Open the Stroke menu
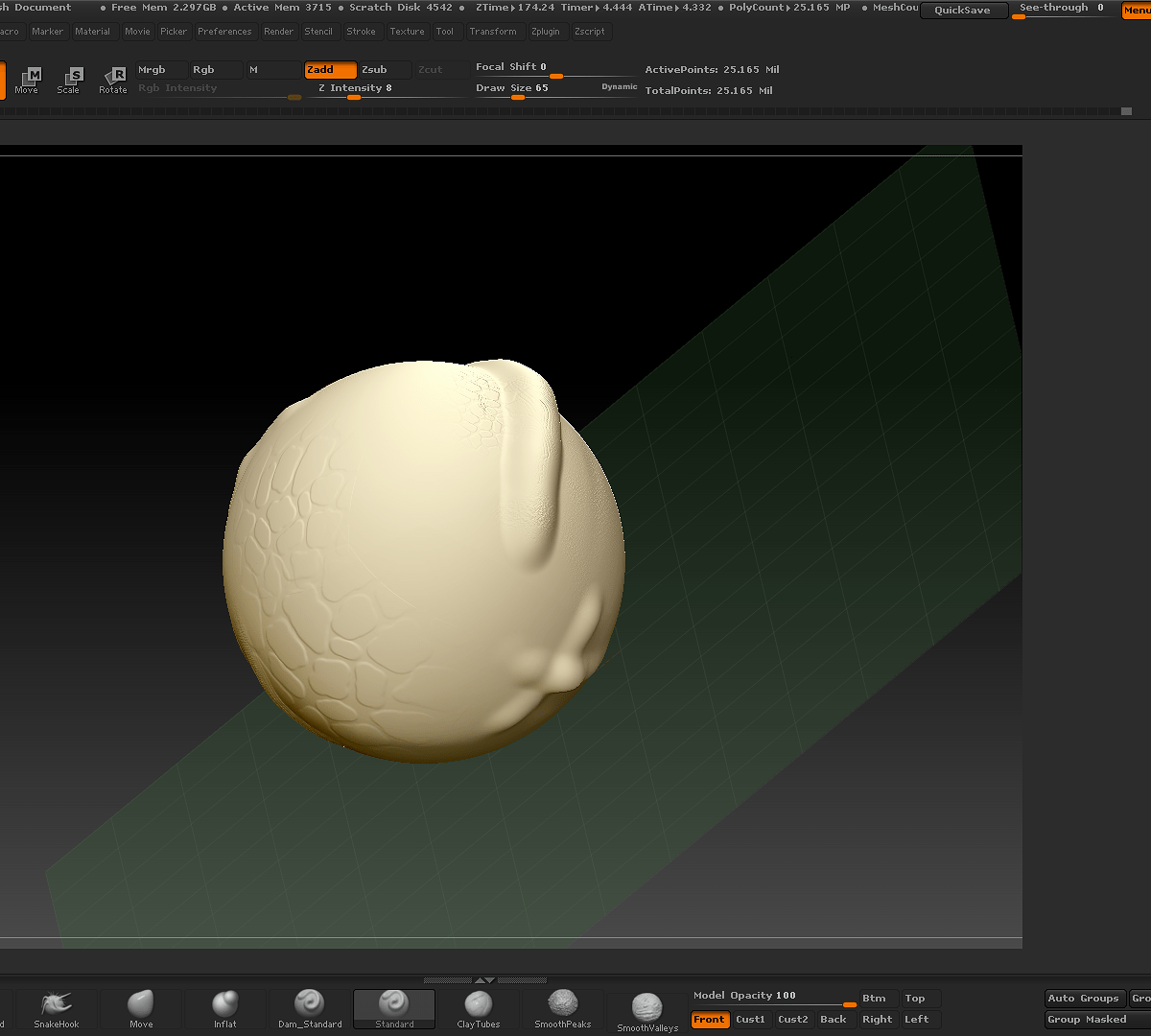1151x1036 pixels. [362, 32]
